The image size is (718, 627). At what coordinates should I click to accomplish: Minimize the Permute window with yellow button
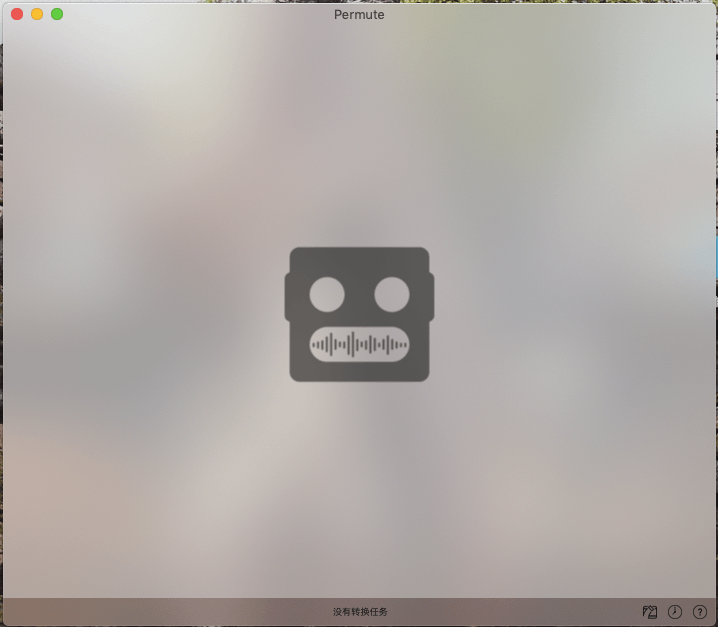37,14
